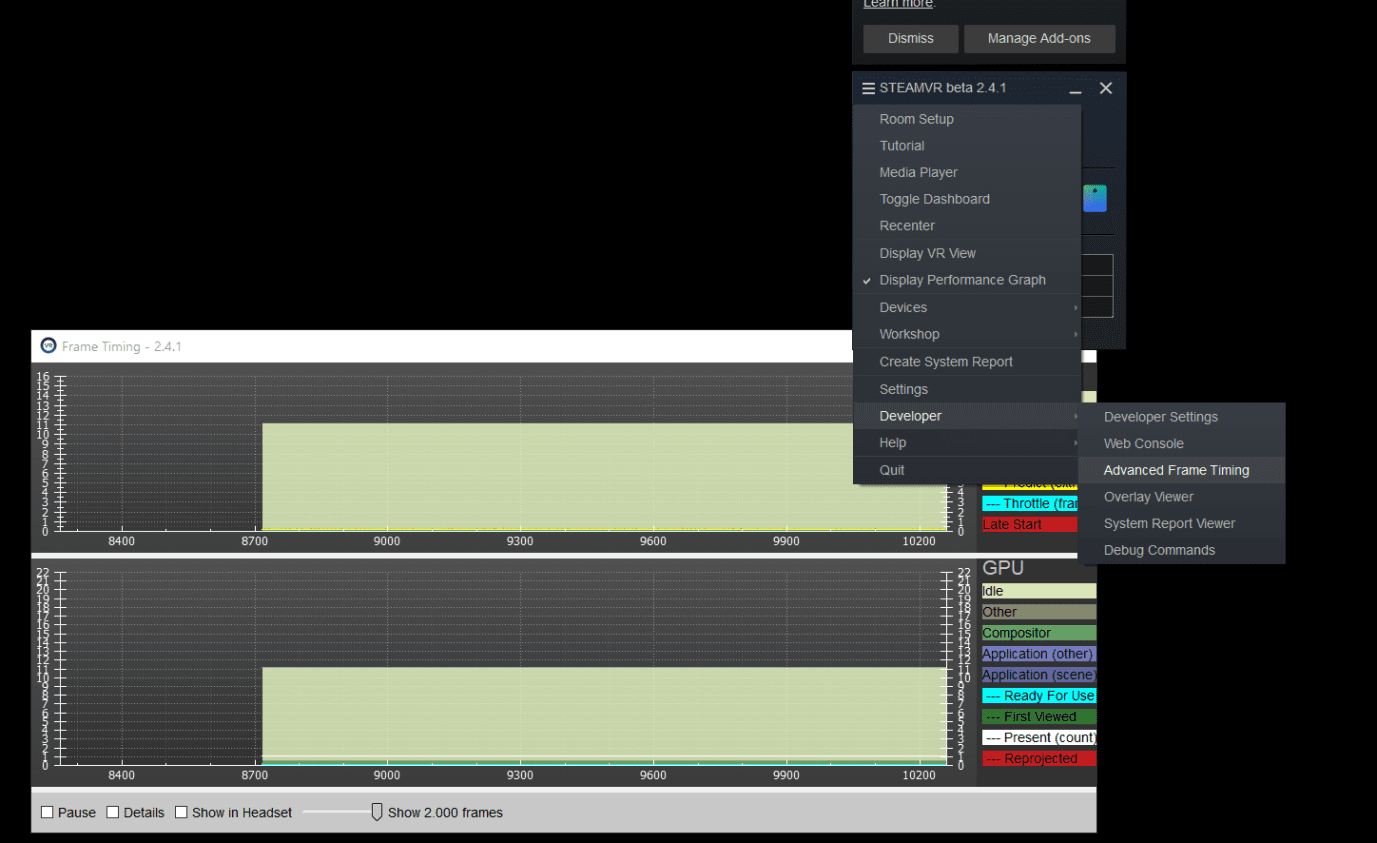This screenshot has width=1377, height=843.
Task: Check Show in Headset option
Action: pyautogui.click(x=181, y=812)
